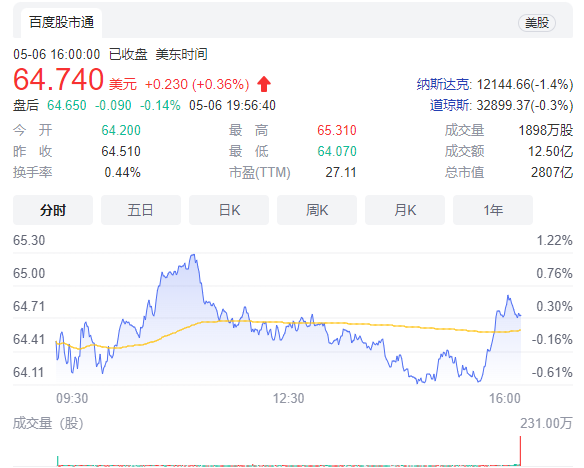584x468 pixels.
Task: Click the 今开 value 64.200
Action: [121, 130]
